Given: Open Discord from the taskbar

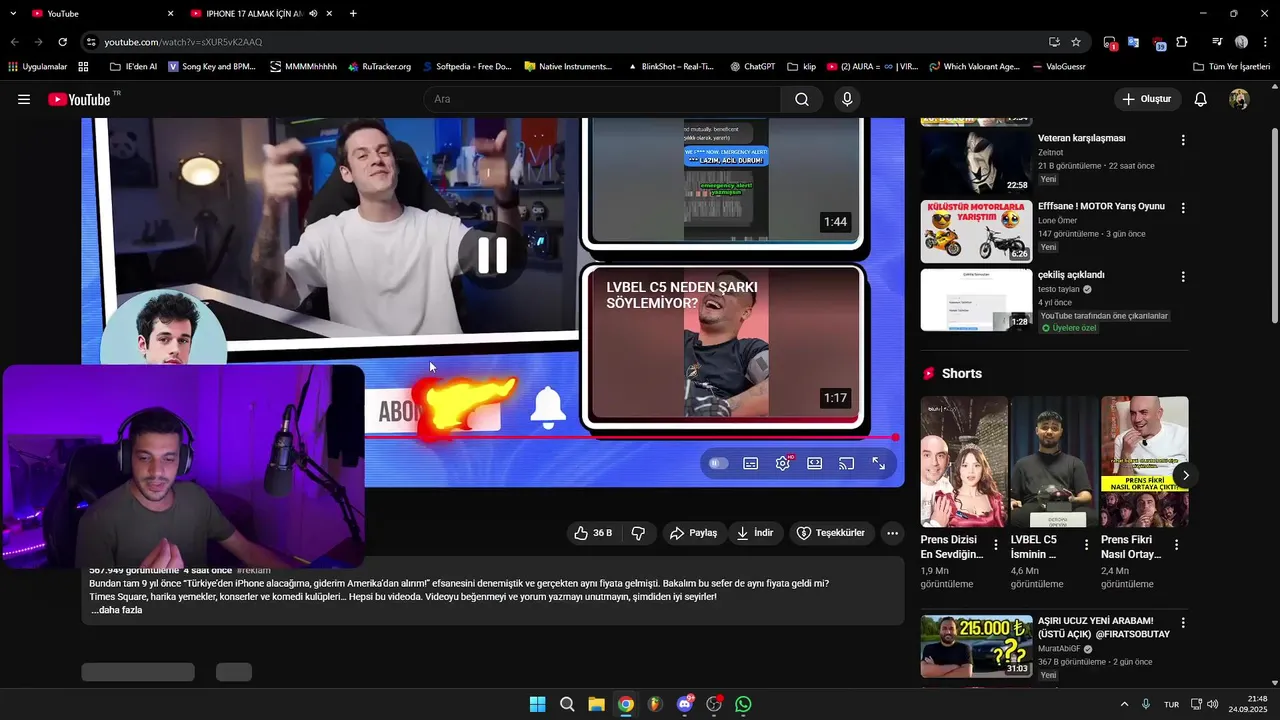Looking at the screenshot, I should pos(684,704).
